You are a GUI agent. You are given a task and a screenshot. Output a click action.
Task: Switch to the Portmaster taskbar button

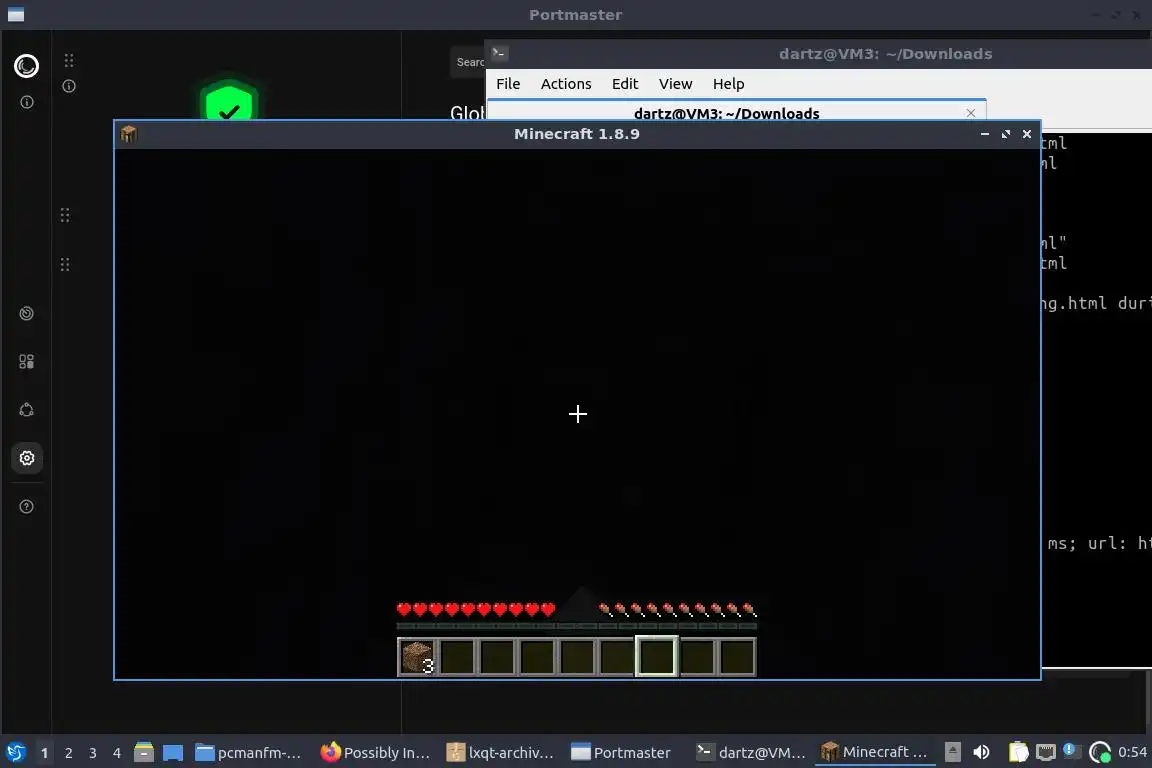[x=622, y=753]
